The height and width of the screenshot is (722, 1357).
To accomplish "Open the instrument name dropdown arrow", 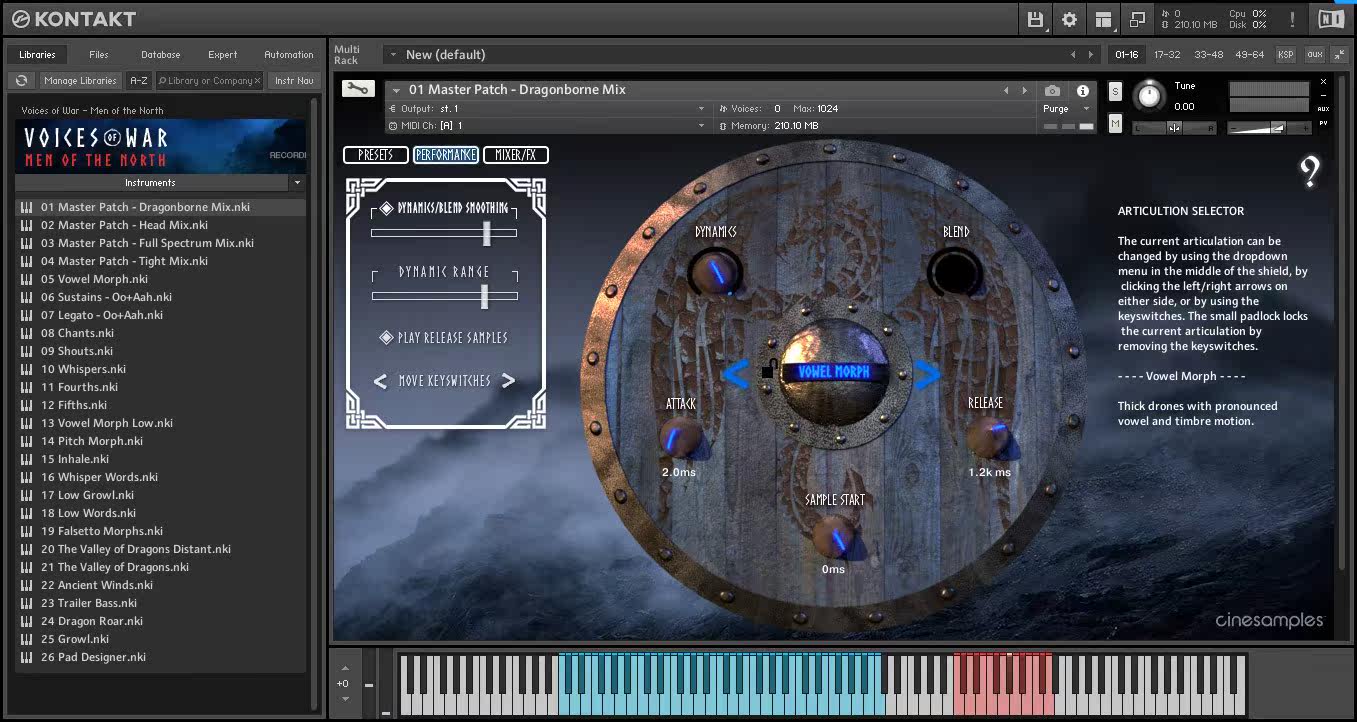I will [396, 90].
